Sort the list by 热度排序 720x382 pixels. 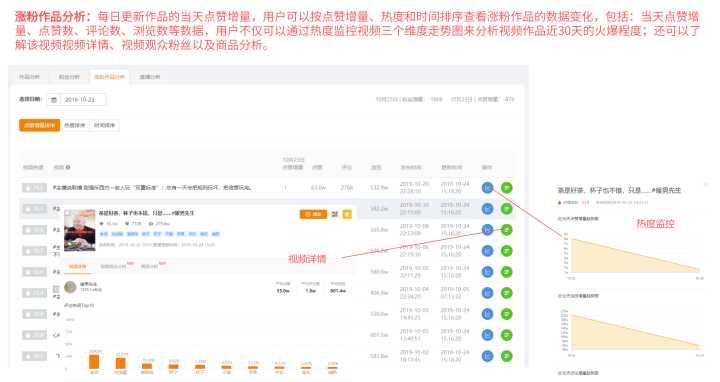(74, 125)
